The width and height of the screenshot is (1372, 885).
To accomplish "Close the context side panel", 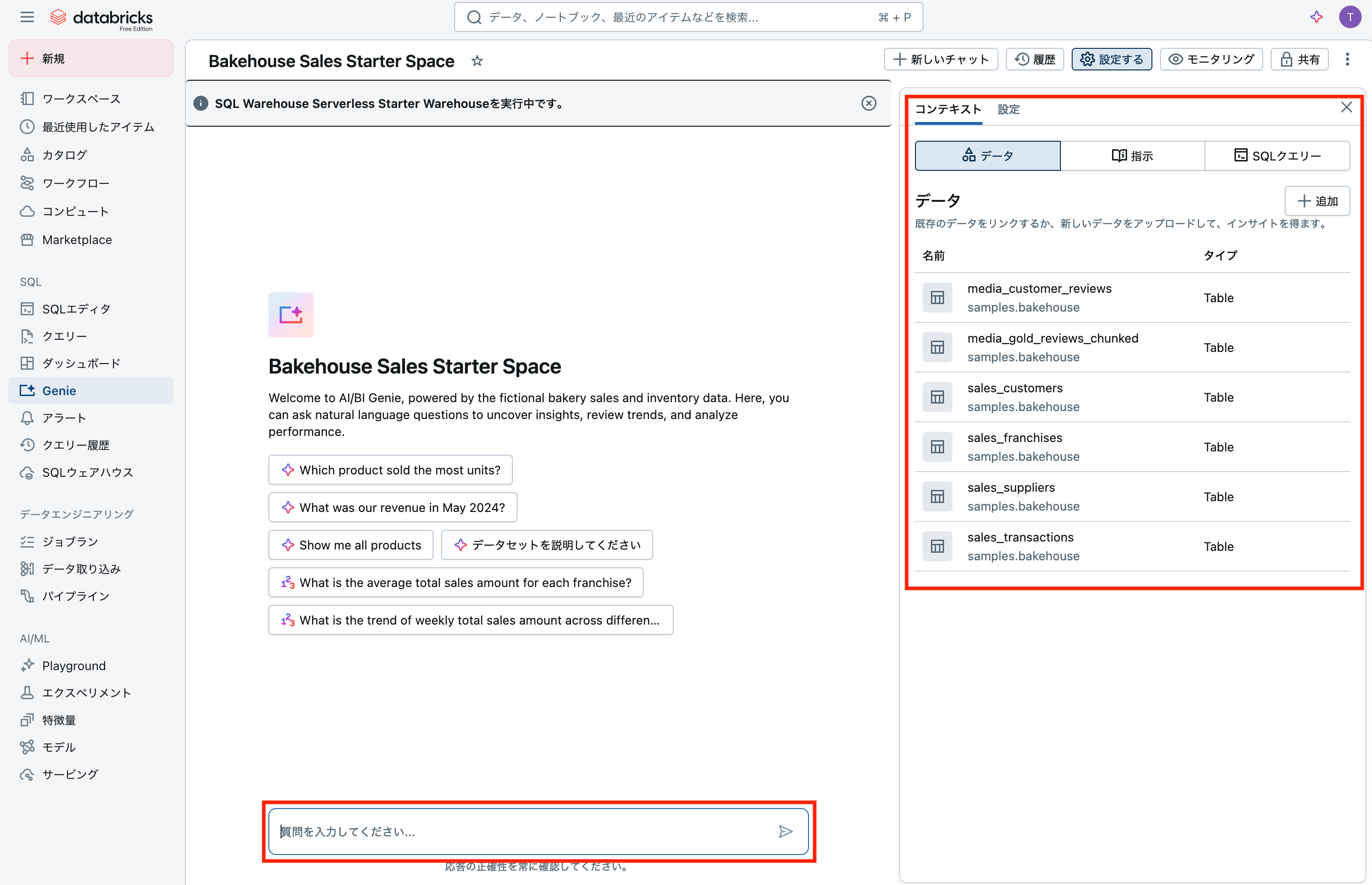I will [x=1346, y=107].
